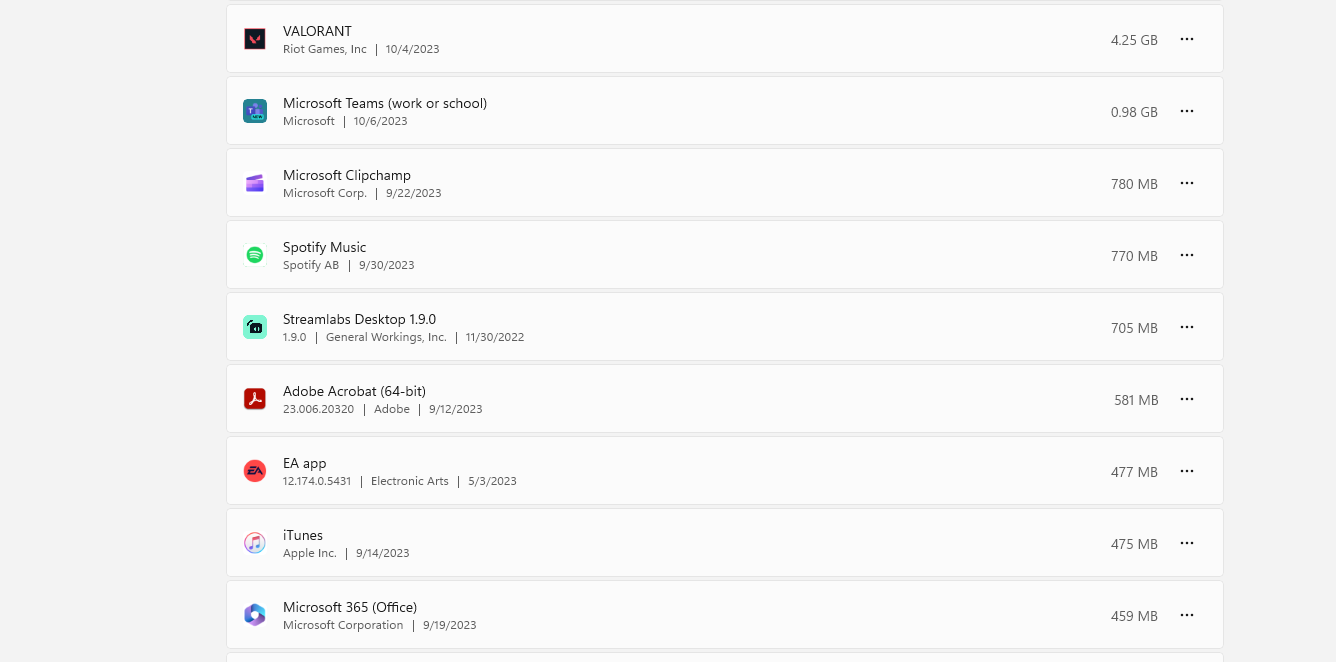Viewport: 1336px width, 662px height.
Task: Click the Microsoft Clipchamp icon
Action: click(x=255, y=183)
